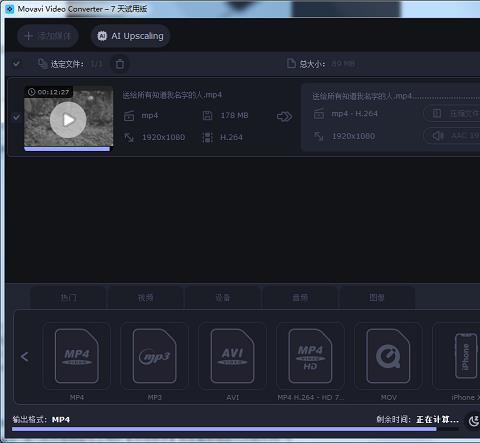Toggle the checkmark for the mp4 file row
Image resolution: width=480 pixels, height=443 pixels.
tap(16, 117)
